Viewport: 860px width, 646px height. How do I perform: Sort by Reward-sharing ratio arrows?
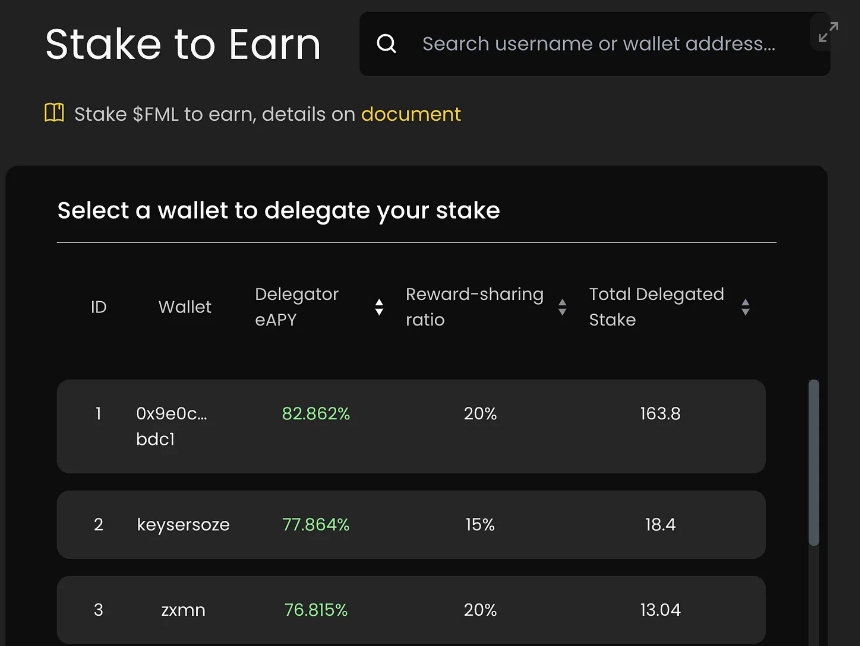[562, 307]
